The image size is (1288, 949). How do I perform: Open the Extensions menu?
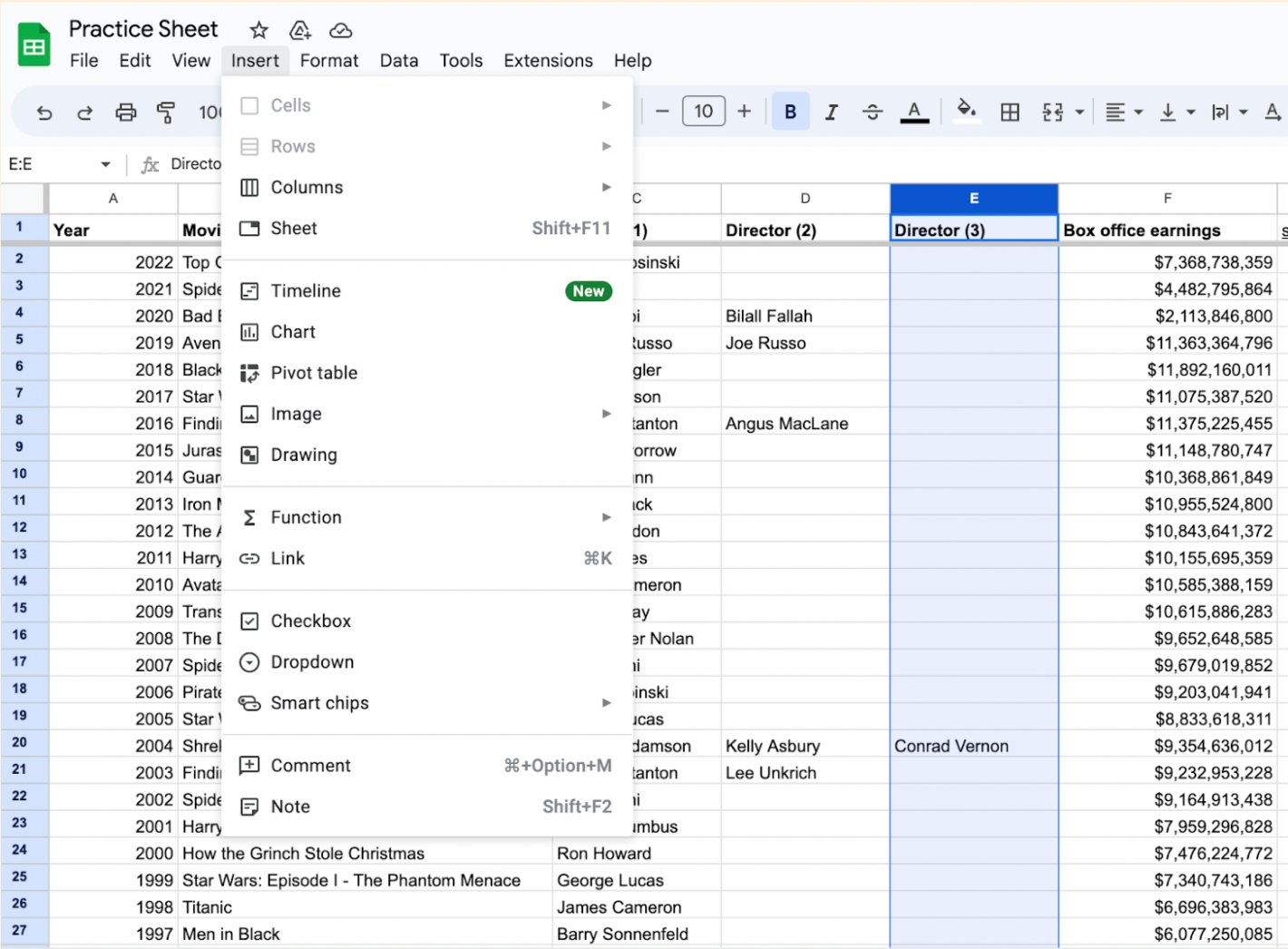point(548,61)
